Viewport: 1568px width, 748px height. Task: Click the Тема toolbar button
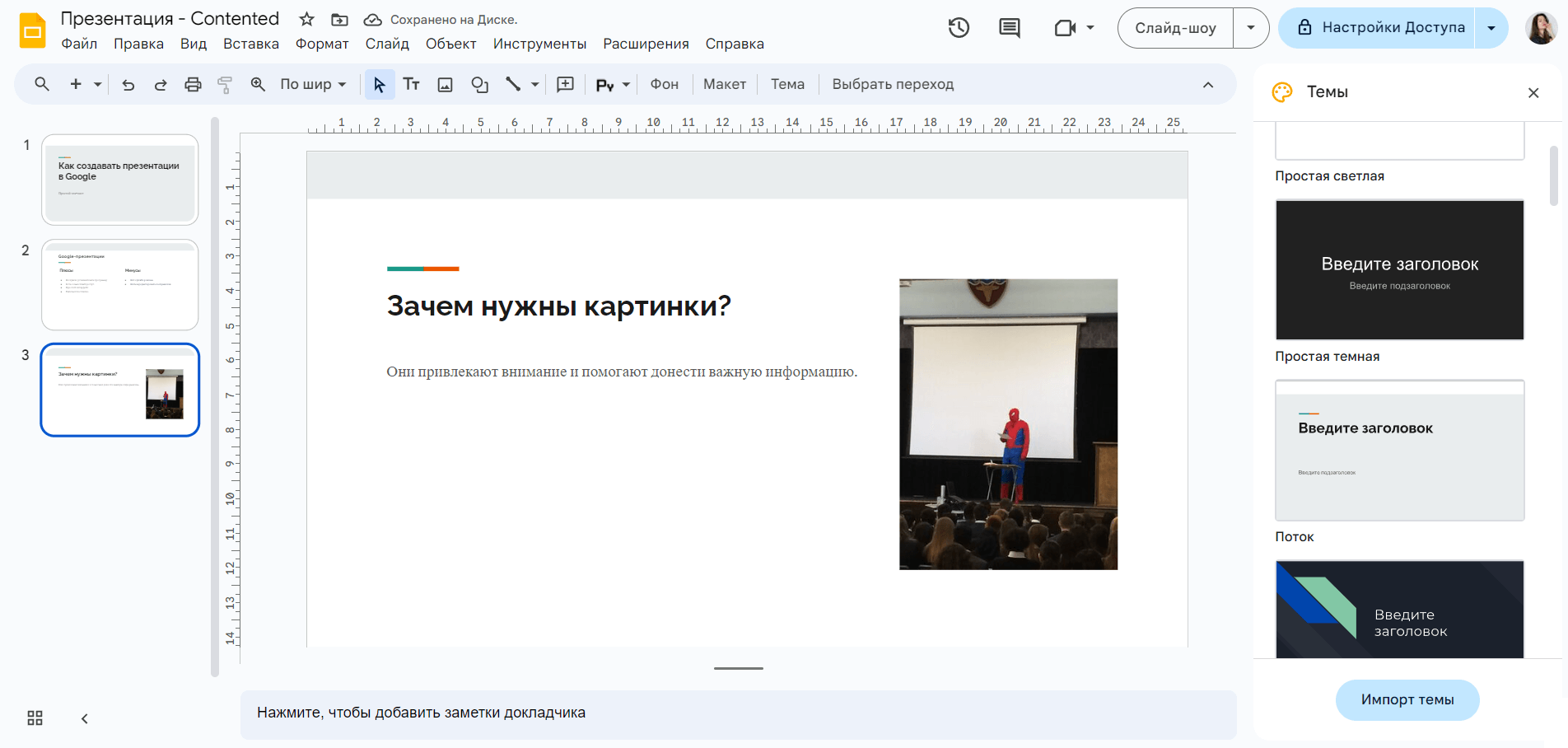(787, 84)
